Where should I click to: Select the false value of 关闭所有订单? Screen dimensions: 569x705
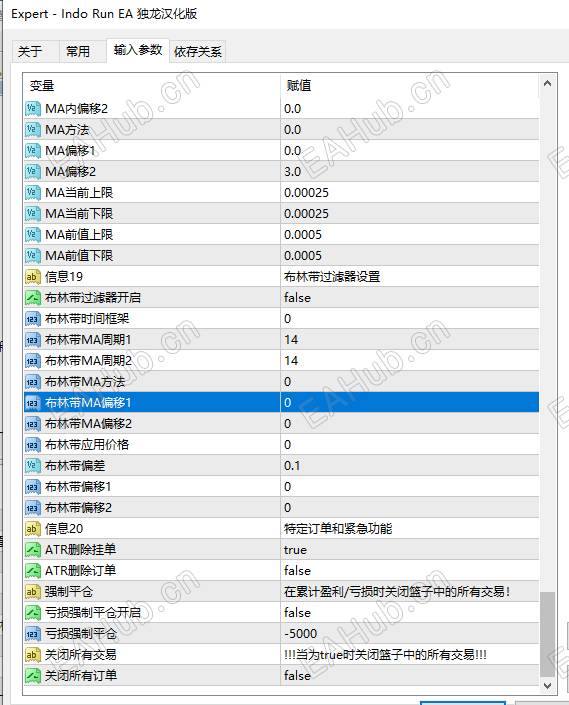point(297,675)
